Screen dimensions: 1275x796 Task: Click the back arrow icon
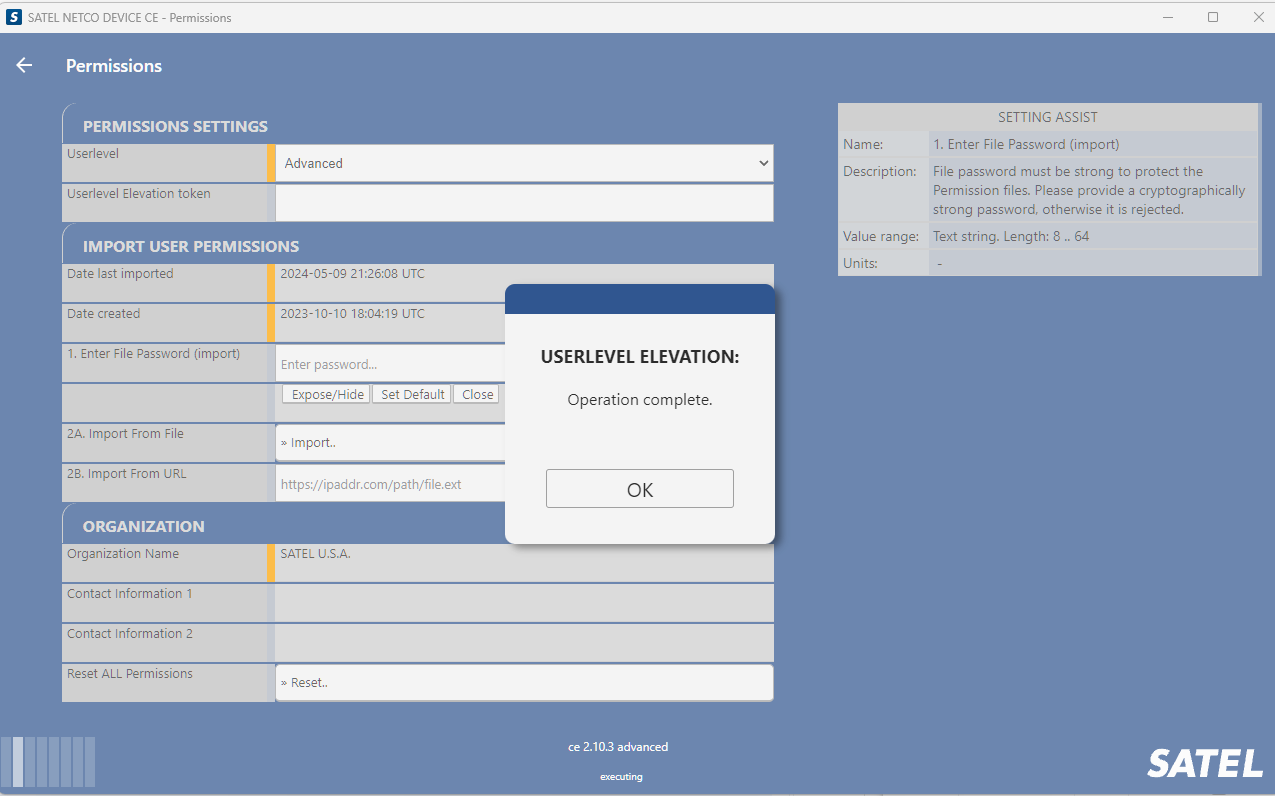point(24,65)
